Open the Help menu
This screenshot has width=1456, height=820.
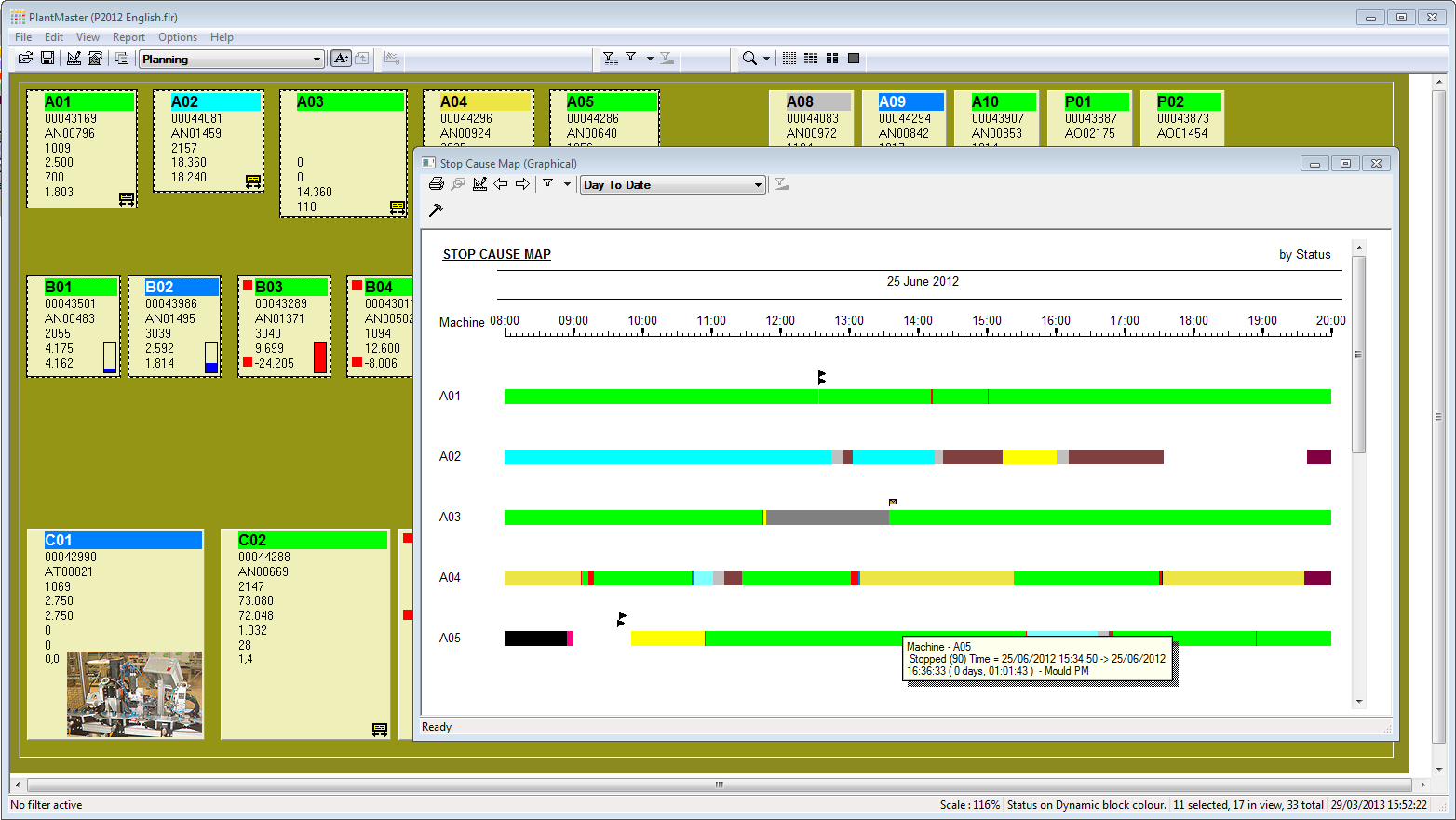(x=222, y=37)
